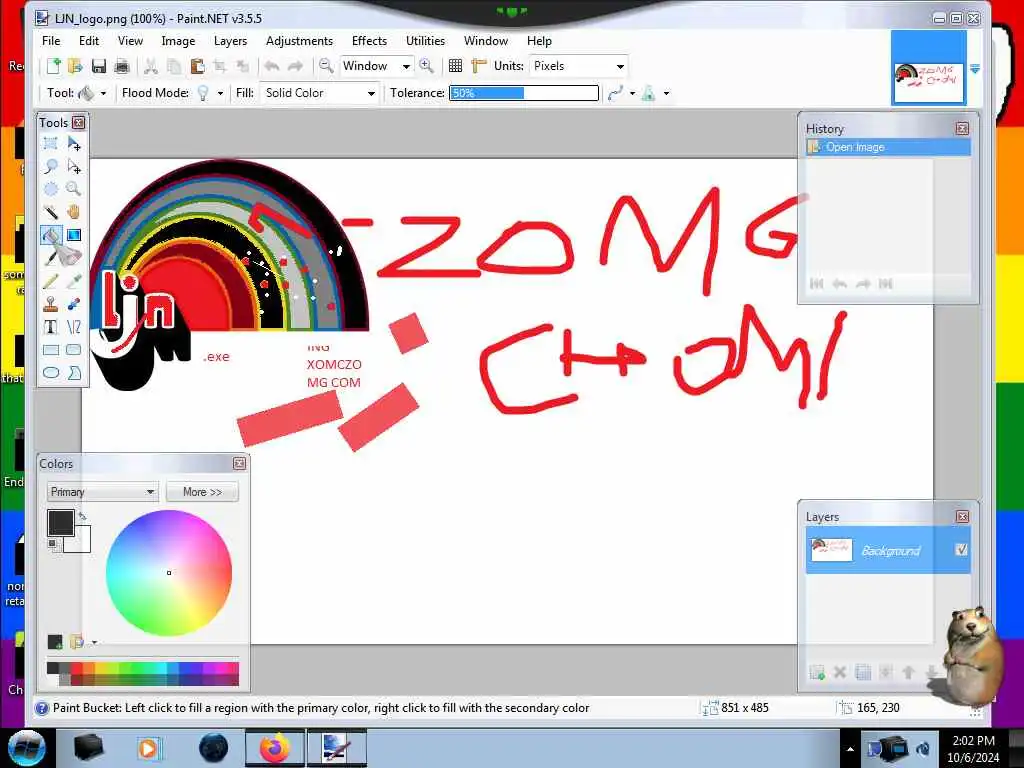Swap primary and secondary colors arrow
The image size is (1024, 768).
coord(82,516)
